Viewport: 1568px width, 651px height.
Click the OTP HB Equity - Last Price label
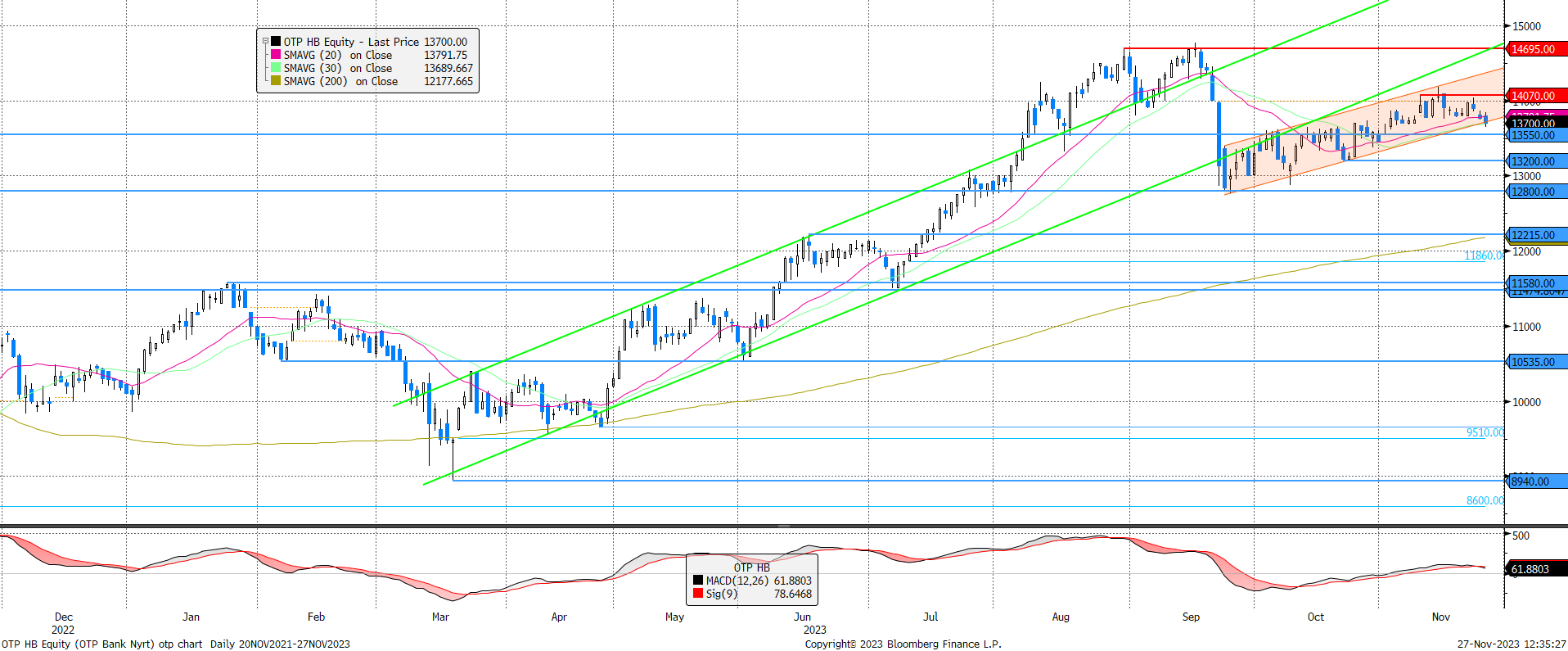pyautogui.click(x=351, y=42)
